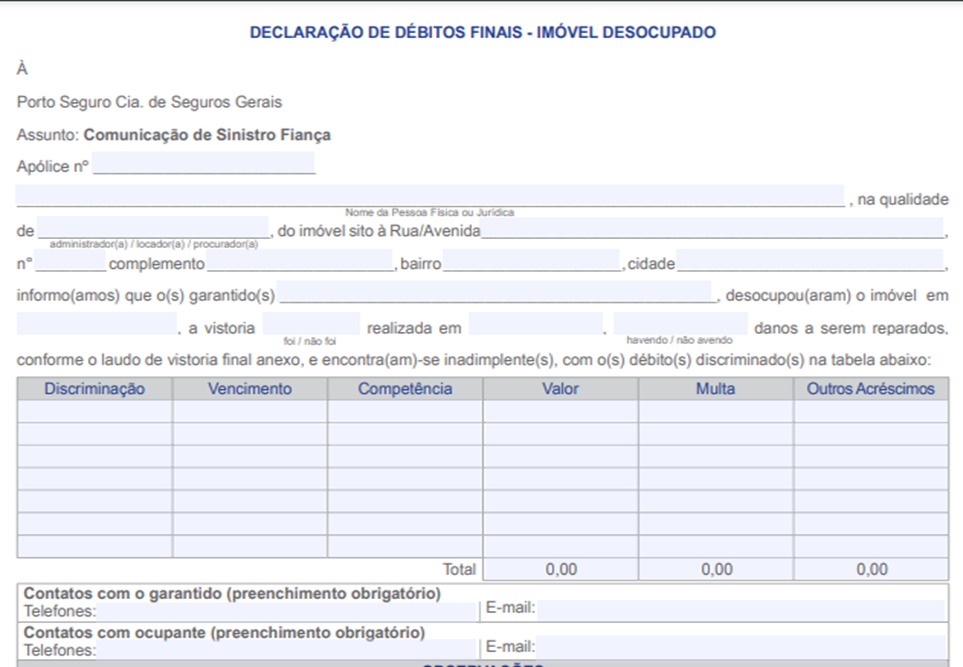
Task: Focus the Rua/Avenida address field
Action: pyautogui.click(x=712, y=228)
